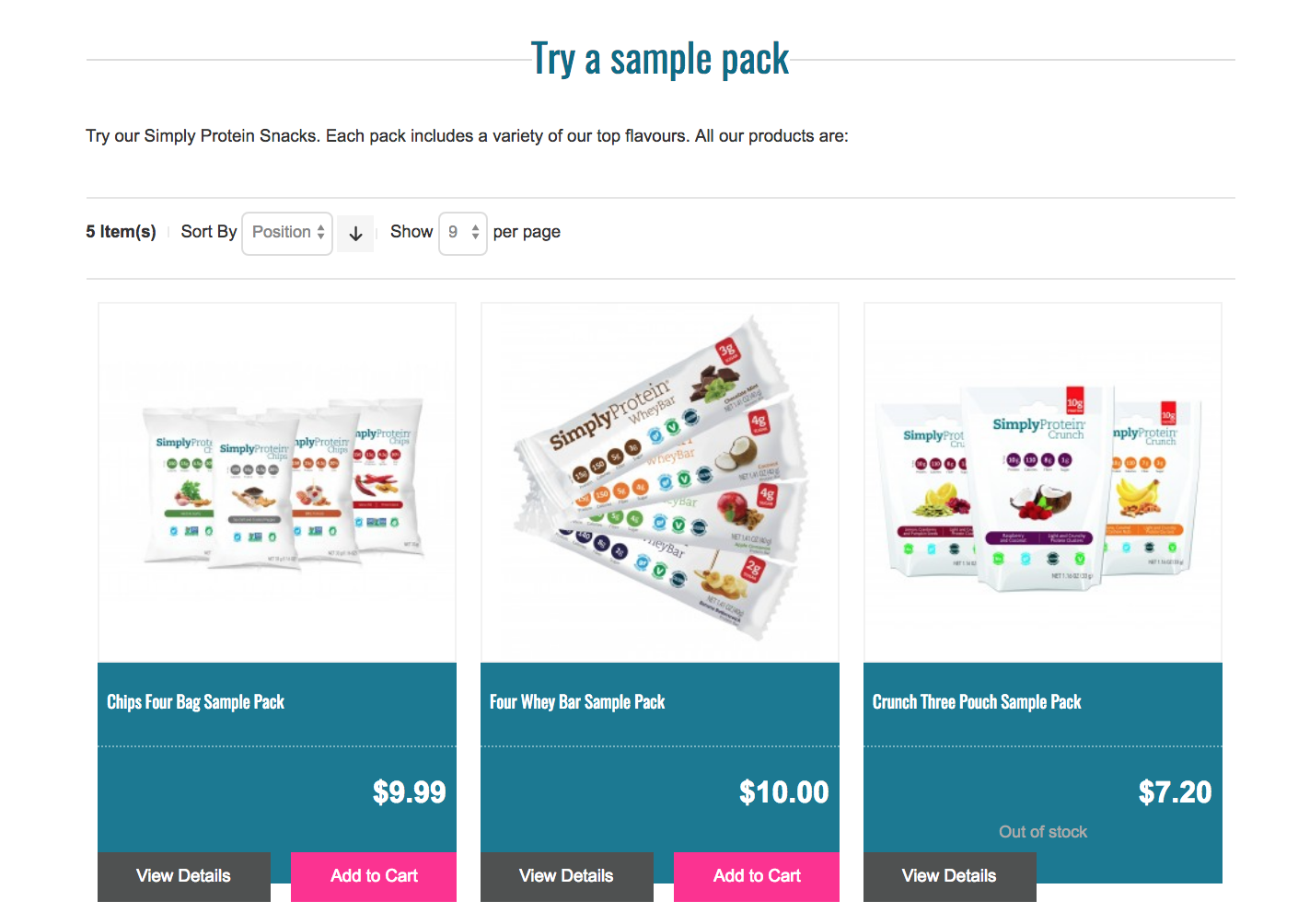Click the 5 Item(s) count label
Screen dimensions: 1298x924
[x=121, y=232]
